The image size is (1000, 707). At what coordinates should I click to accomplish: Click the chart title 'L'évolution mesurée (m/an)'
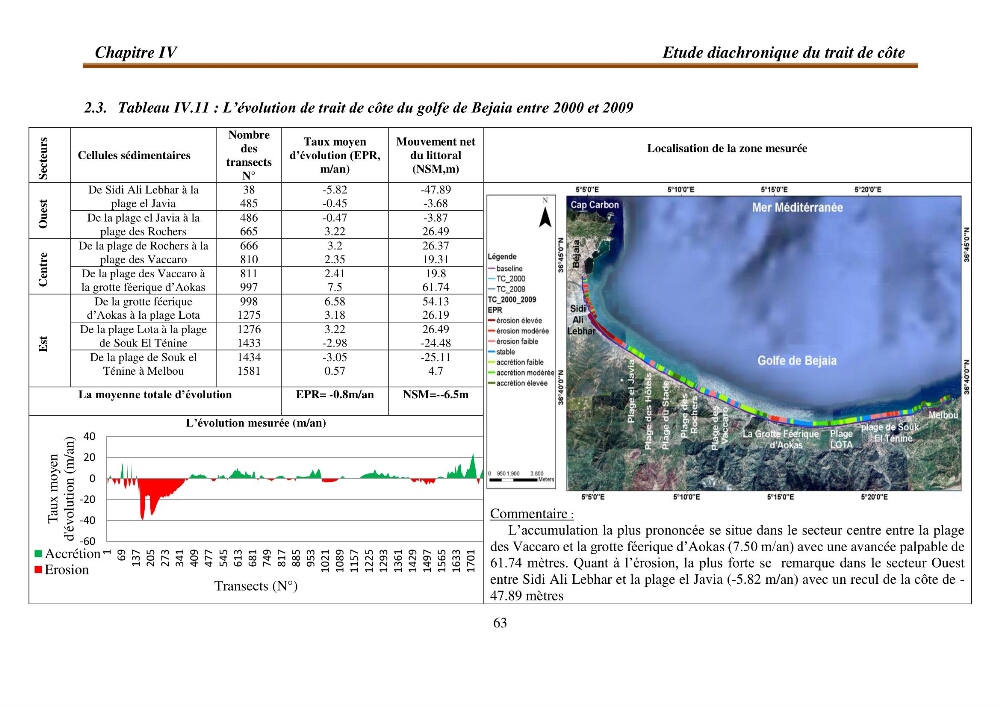256,423
